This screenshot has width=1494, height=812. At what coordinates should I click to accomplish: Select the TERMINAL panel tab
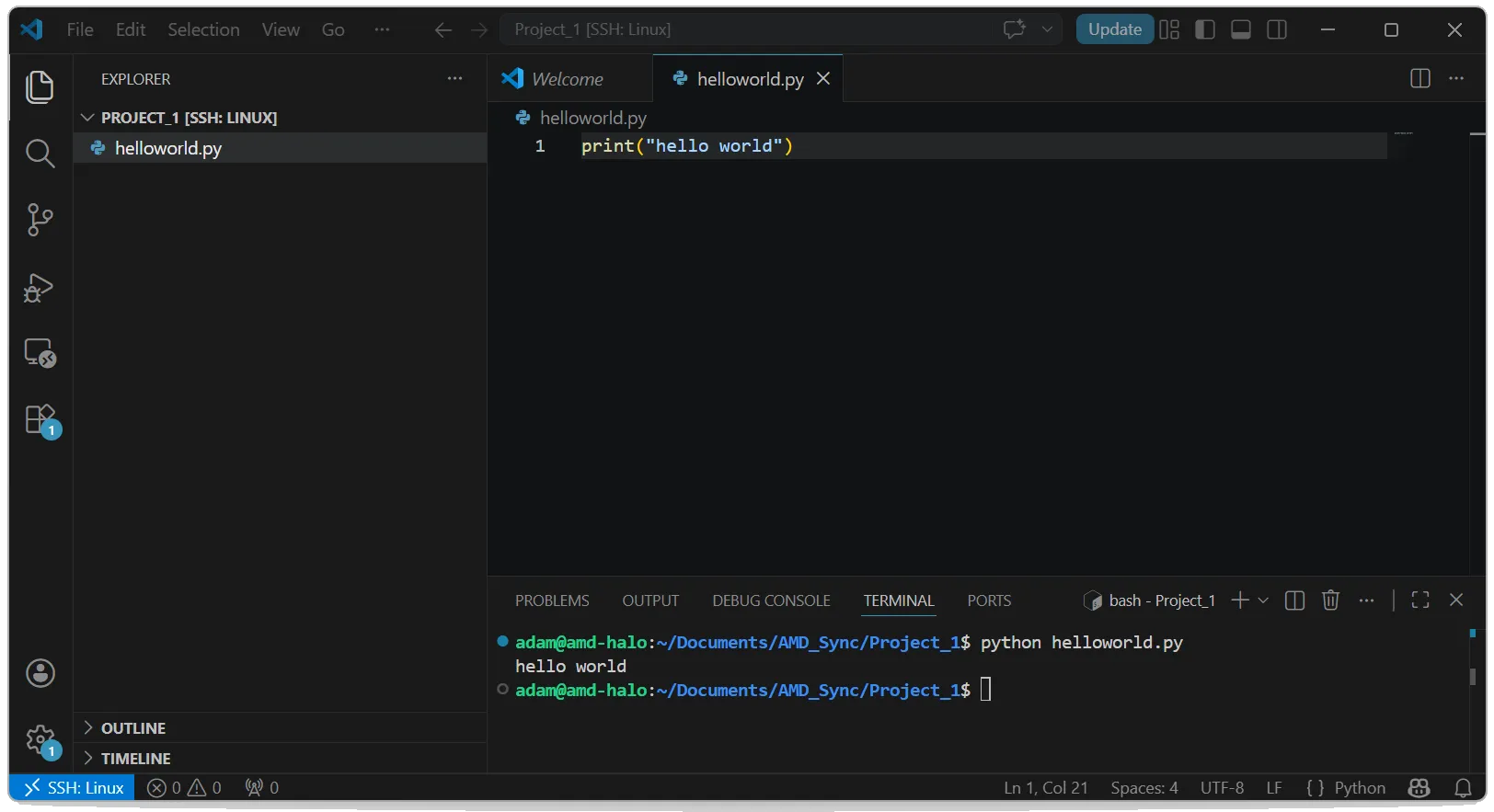click(x=899, y=600)
